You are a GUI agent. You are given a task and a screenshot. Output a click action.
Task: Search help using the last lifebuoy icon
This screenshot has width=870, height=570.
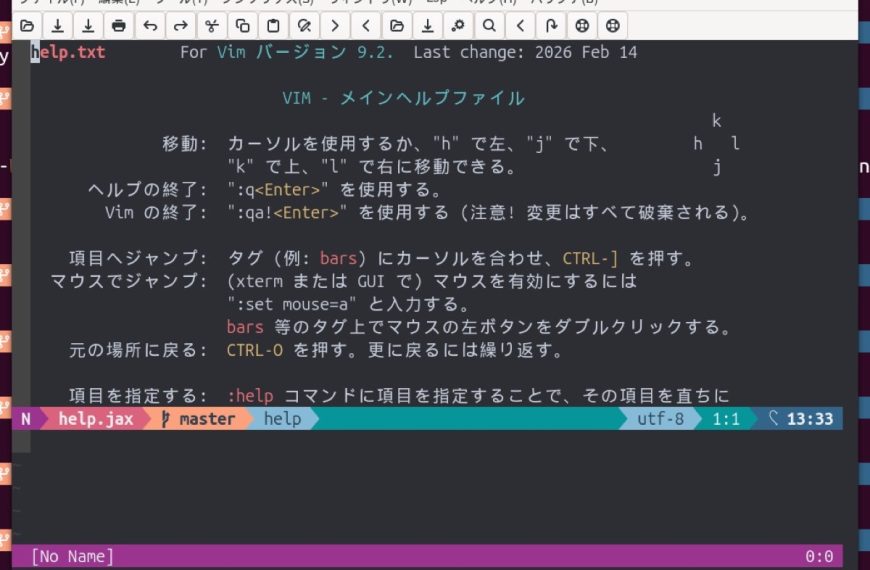(x=613, y=26)
